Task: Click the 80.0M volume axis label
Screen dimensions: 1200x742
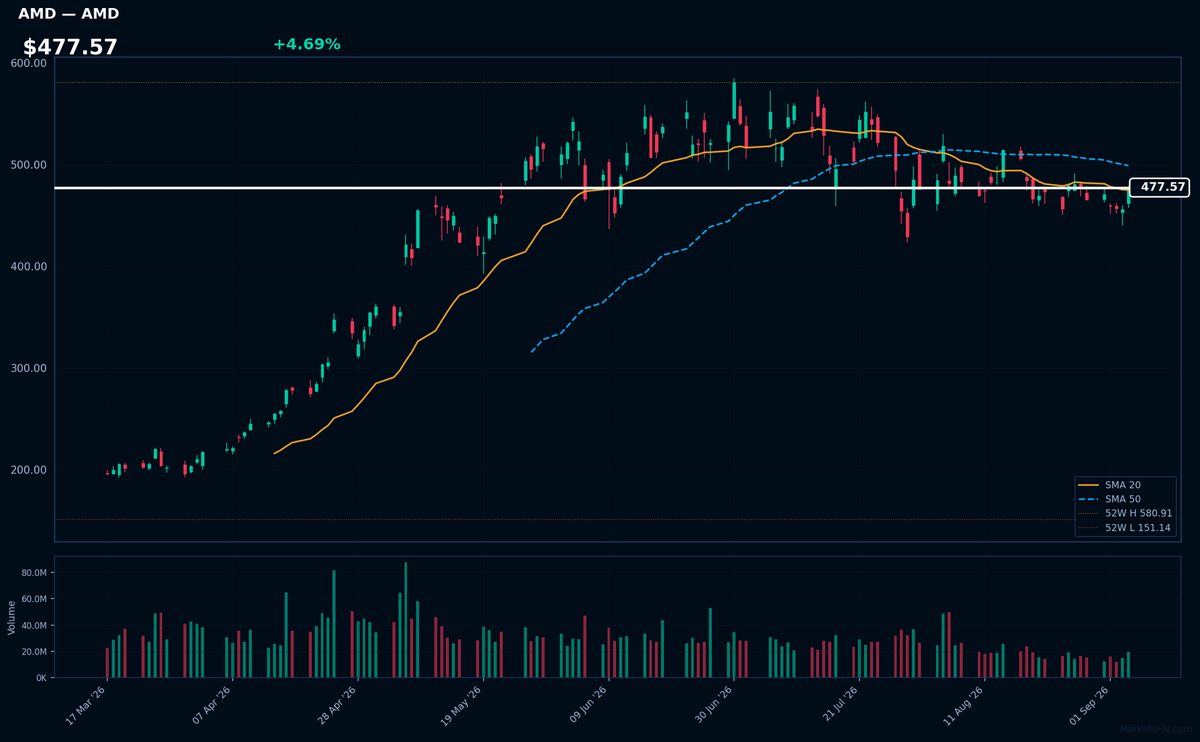Action: 34,573
